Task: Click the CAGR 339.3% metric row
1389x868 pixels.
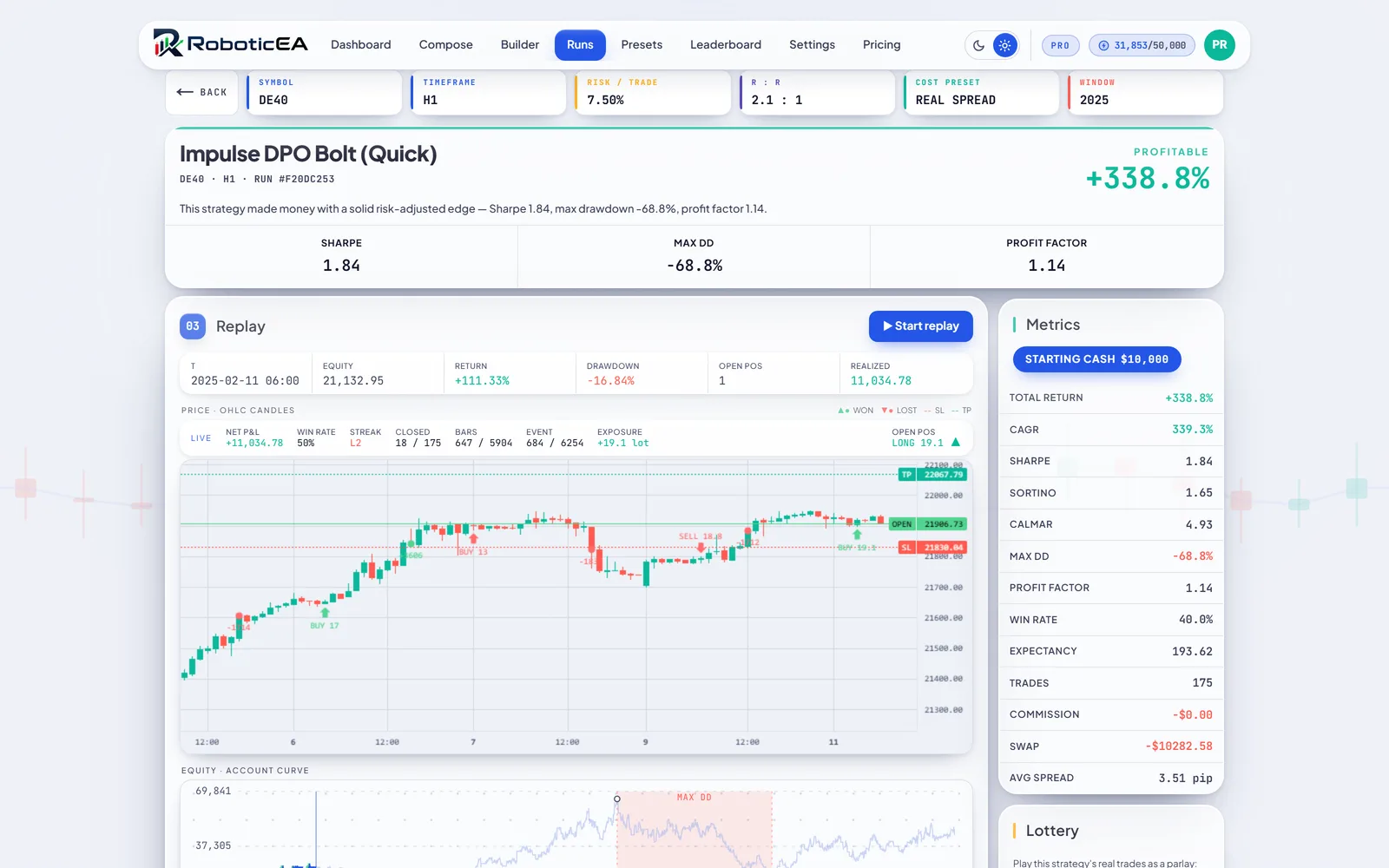Action: [1111, 430]
